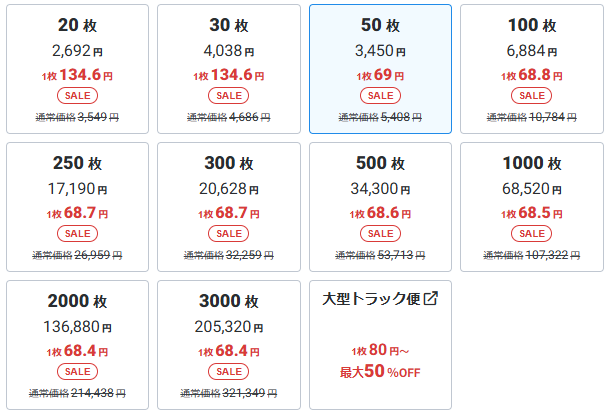This screenshot has height=414, width=610.
Task: Click the SALE badge in the 3000枚 card
Action: pyautogui.click(x=229, y=370)
